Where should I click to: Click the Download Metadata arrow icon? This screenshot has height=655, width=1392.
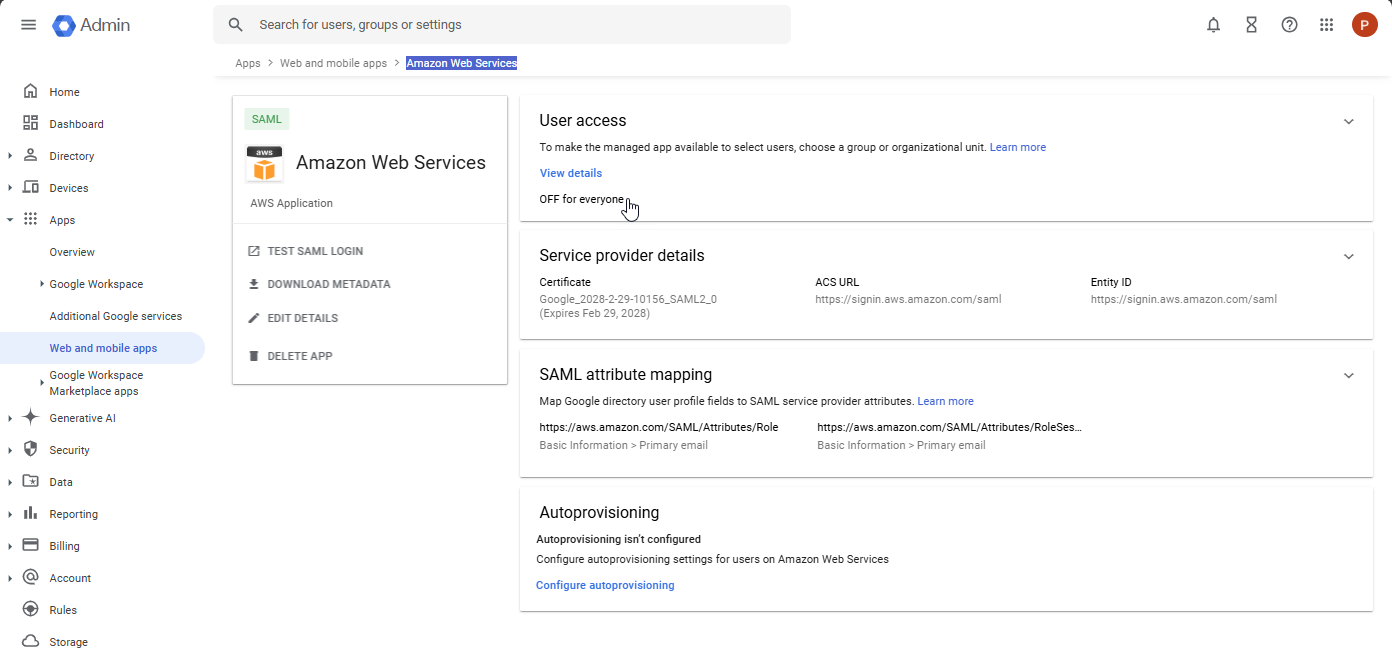[253, 284]
